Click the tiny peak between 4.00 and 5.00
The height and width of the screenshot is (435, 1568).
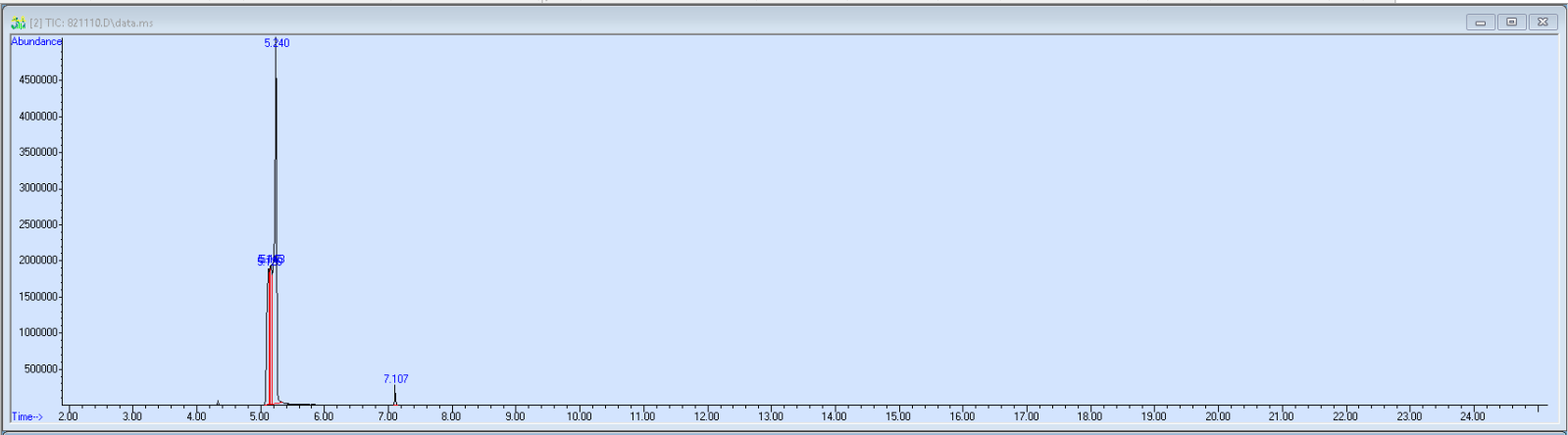(218, 402)
